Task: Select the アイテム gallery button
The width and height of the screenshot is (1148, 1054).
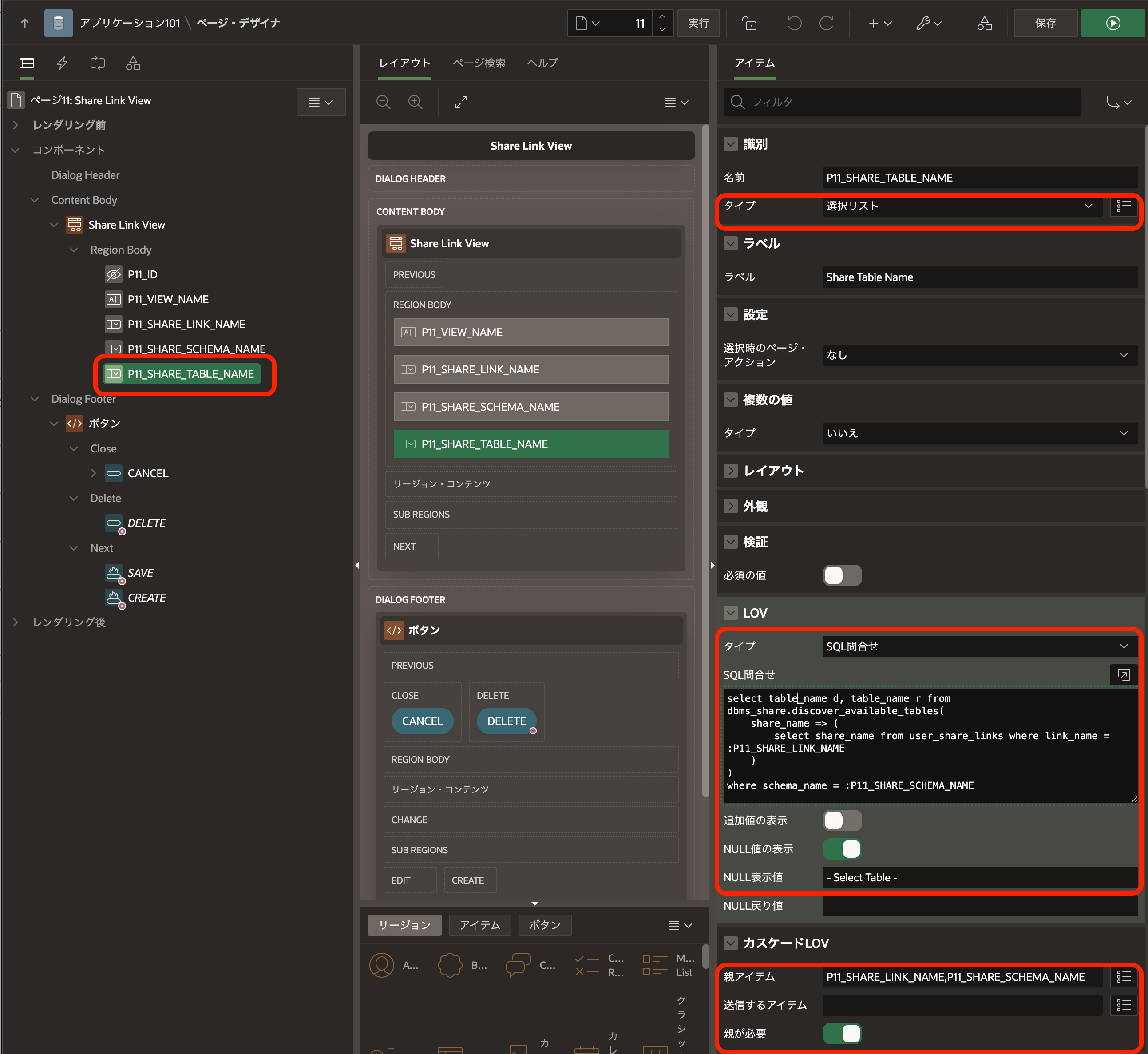Action: [x=479, y=925]
